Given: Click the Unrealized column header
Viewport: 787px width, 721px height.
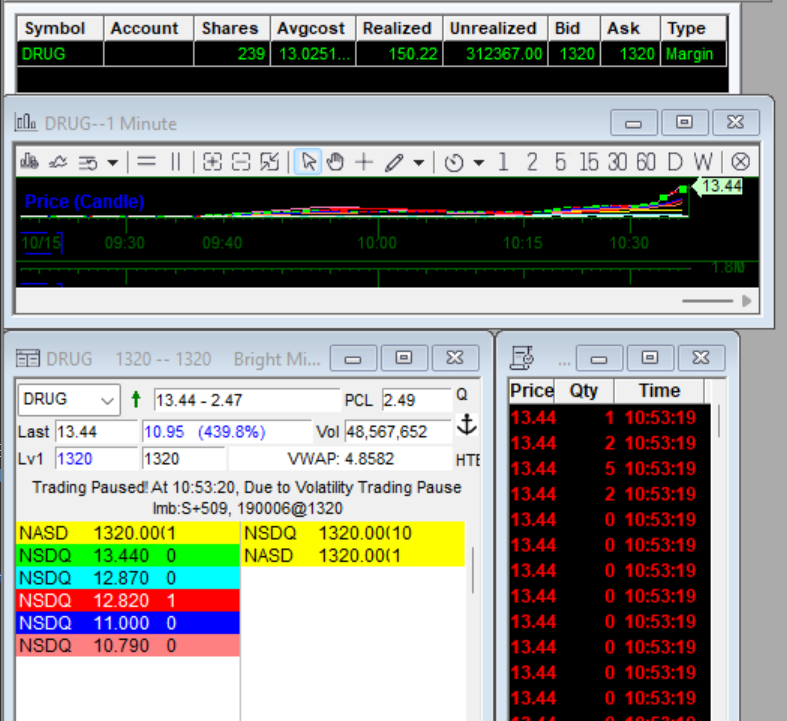Looking at the screenshot, I should 495,28.
